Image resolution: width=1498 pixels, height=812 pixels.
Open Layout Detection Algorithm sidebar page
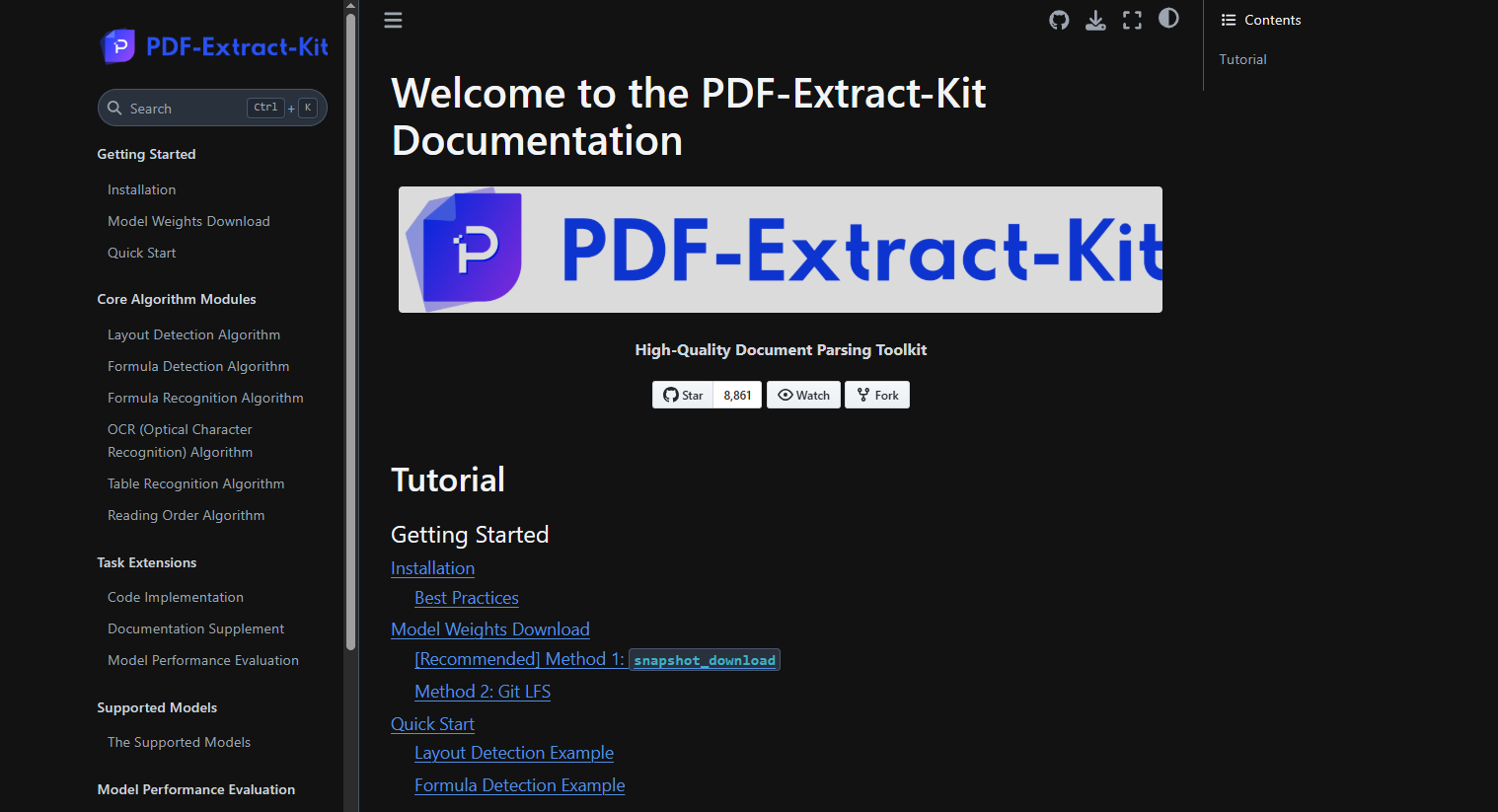(193, 334)
